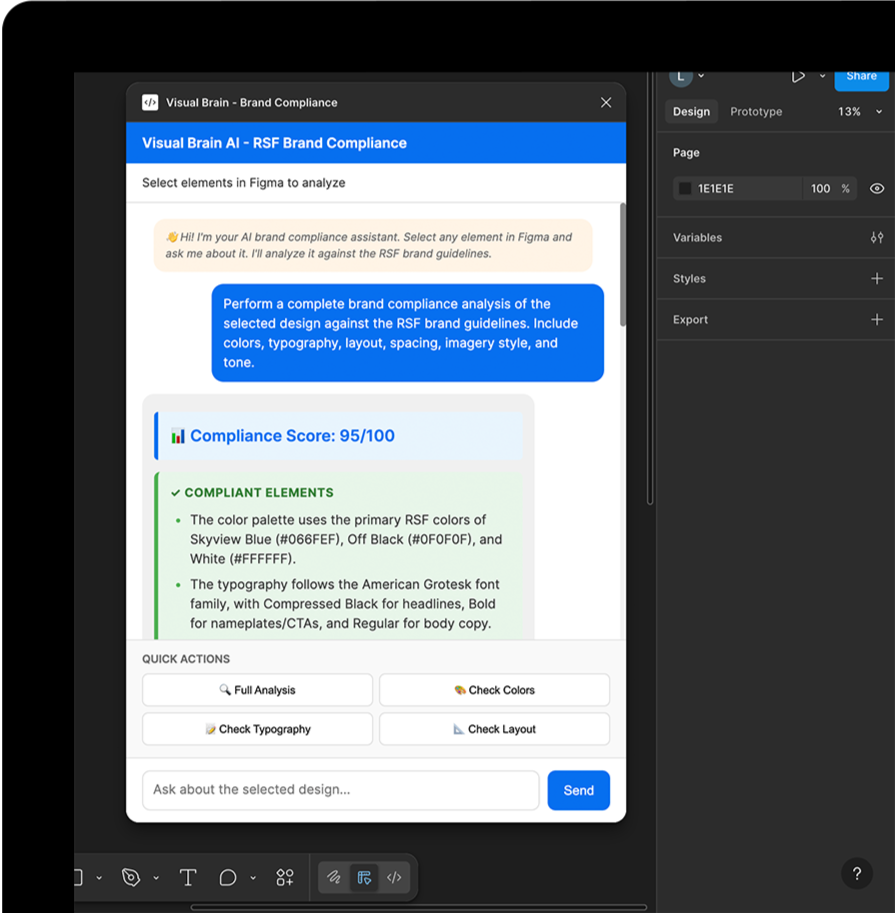
Task: Edit the page color 100 opacity value
Action: pos(820,189)
